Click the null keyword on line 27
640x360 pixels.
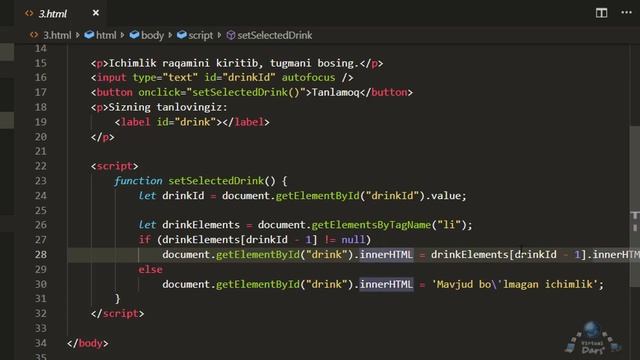tap(353, 240)
